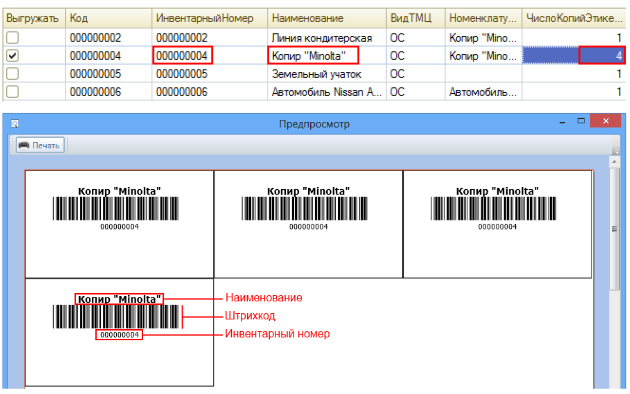
Task: Click the Предпросмотр window title icon
Action: (x=15, y=124)
